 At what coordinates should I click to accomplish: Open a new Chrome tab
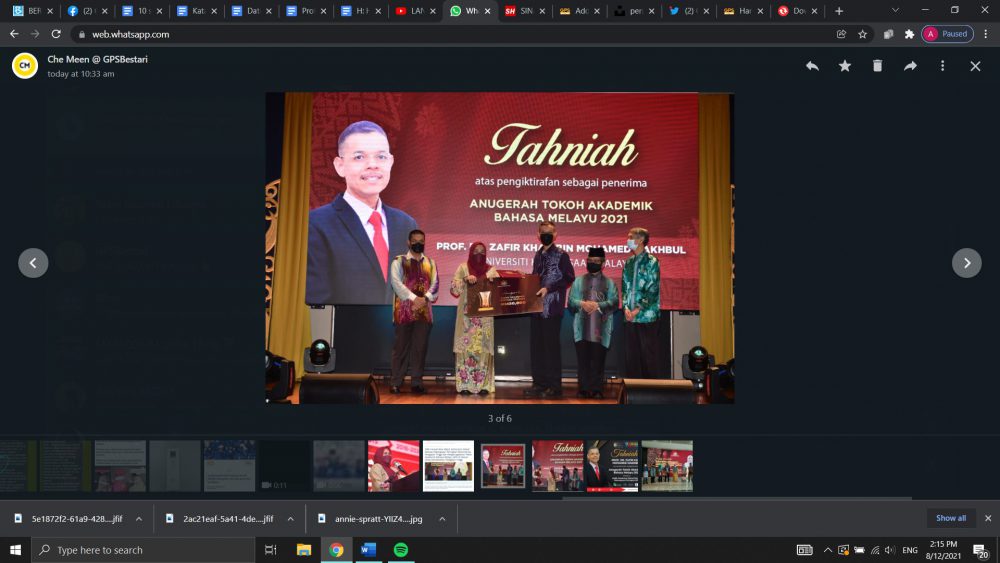839,11
